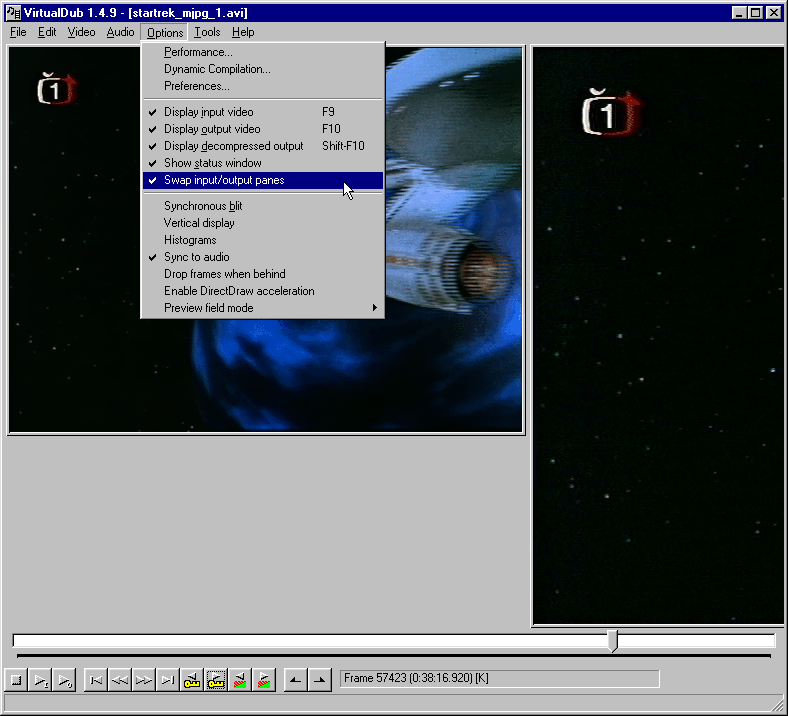Enable Vertical display option
Viewport: 788px width, 716px height.
pos(263,223)
